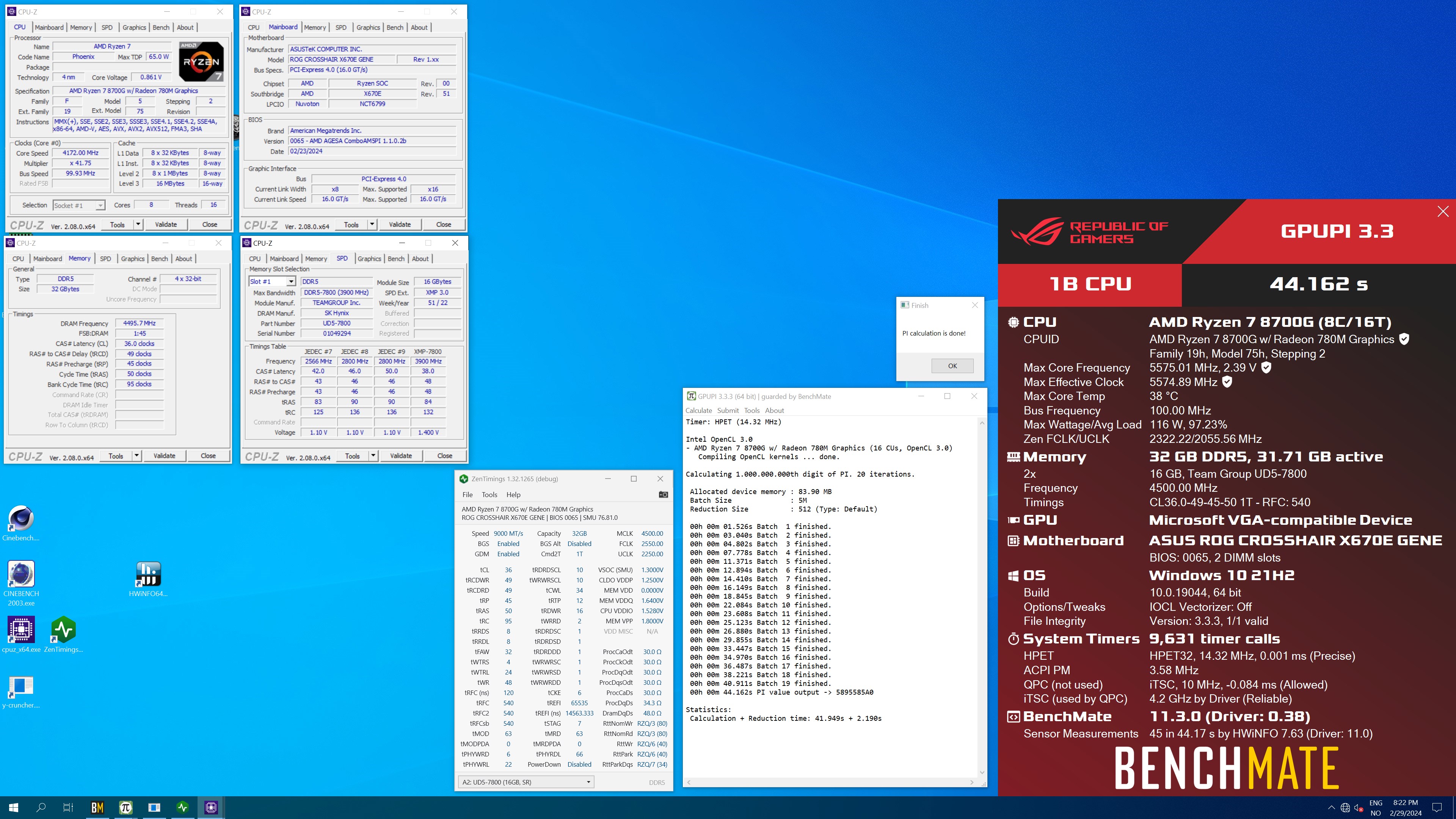Image resolution: width=1456 pixels, height=819 pixels.
Task: Click the Windows Start button
Action: click(x=14, y=808)
